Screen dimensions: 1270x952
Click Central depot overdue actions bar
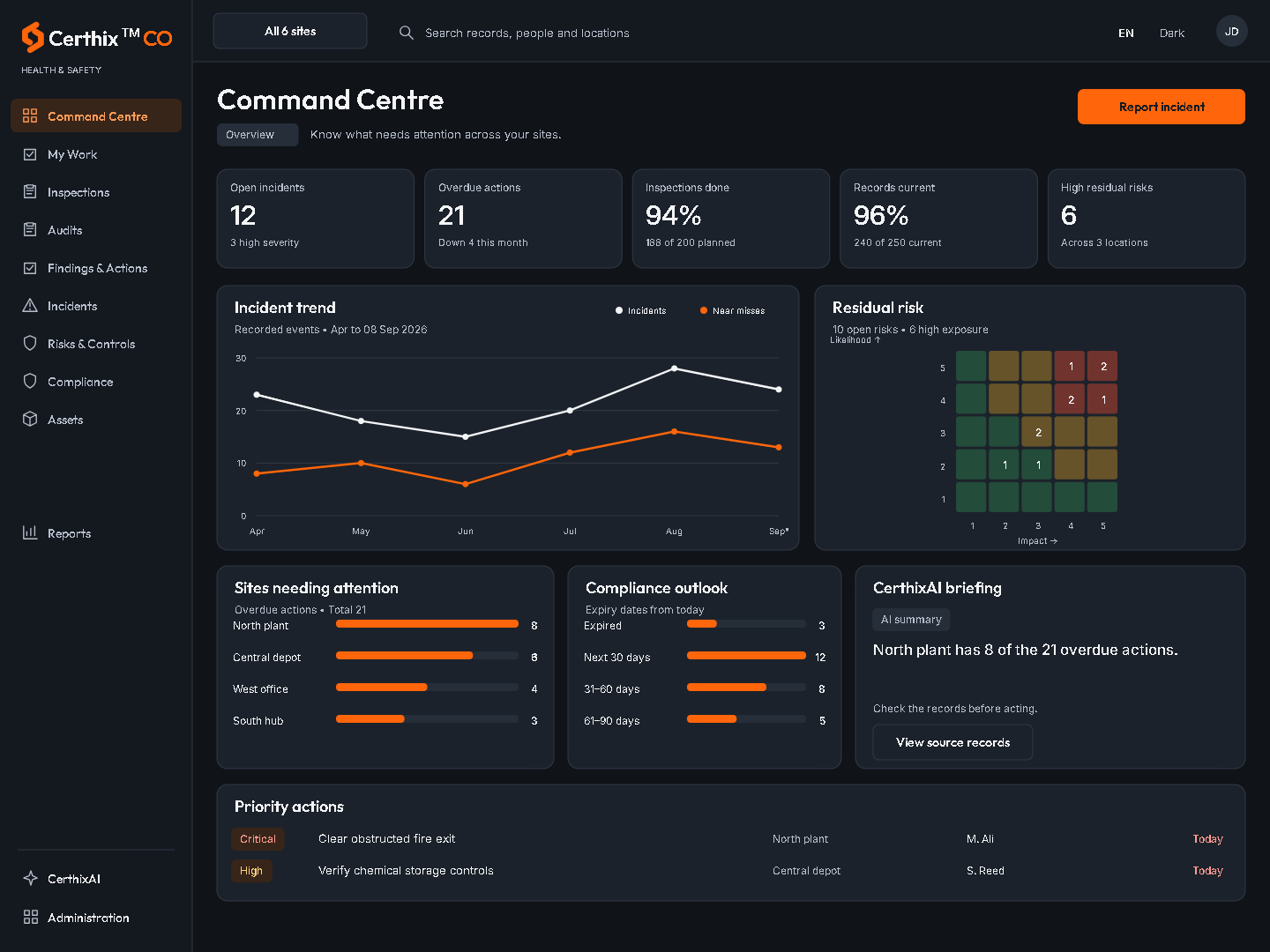[x=427, y=656]
